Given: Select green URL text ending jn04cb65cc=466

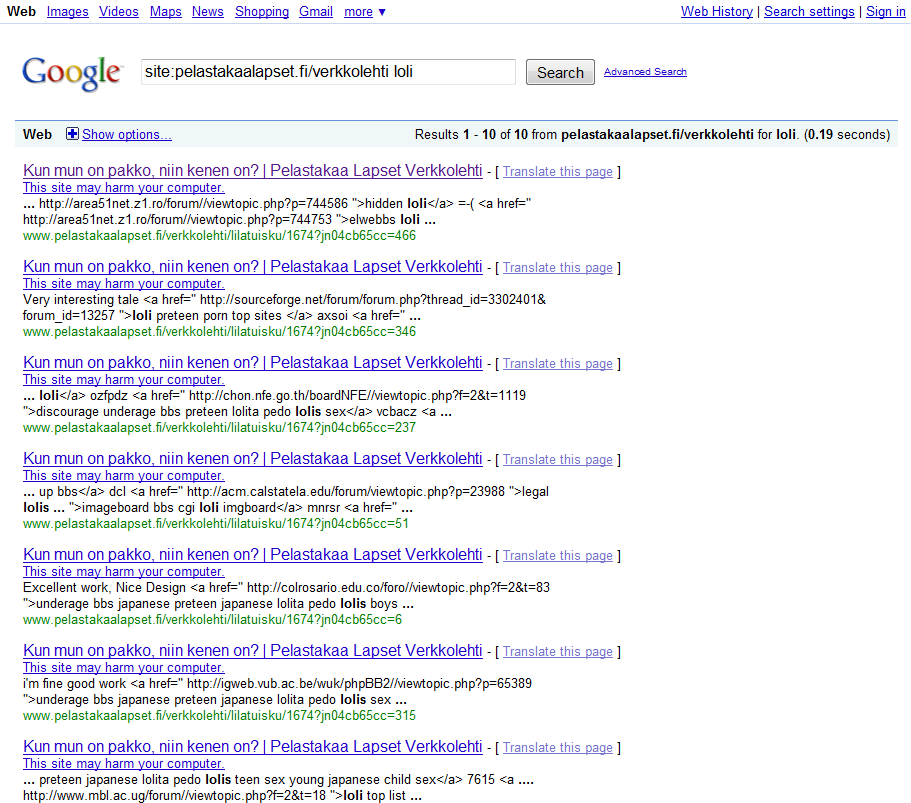Looking at the screenshot, I should point(220,236).
